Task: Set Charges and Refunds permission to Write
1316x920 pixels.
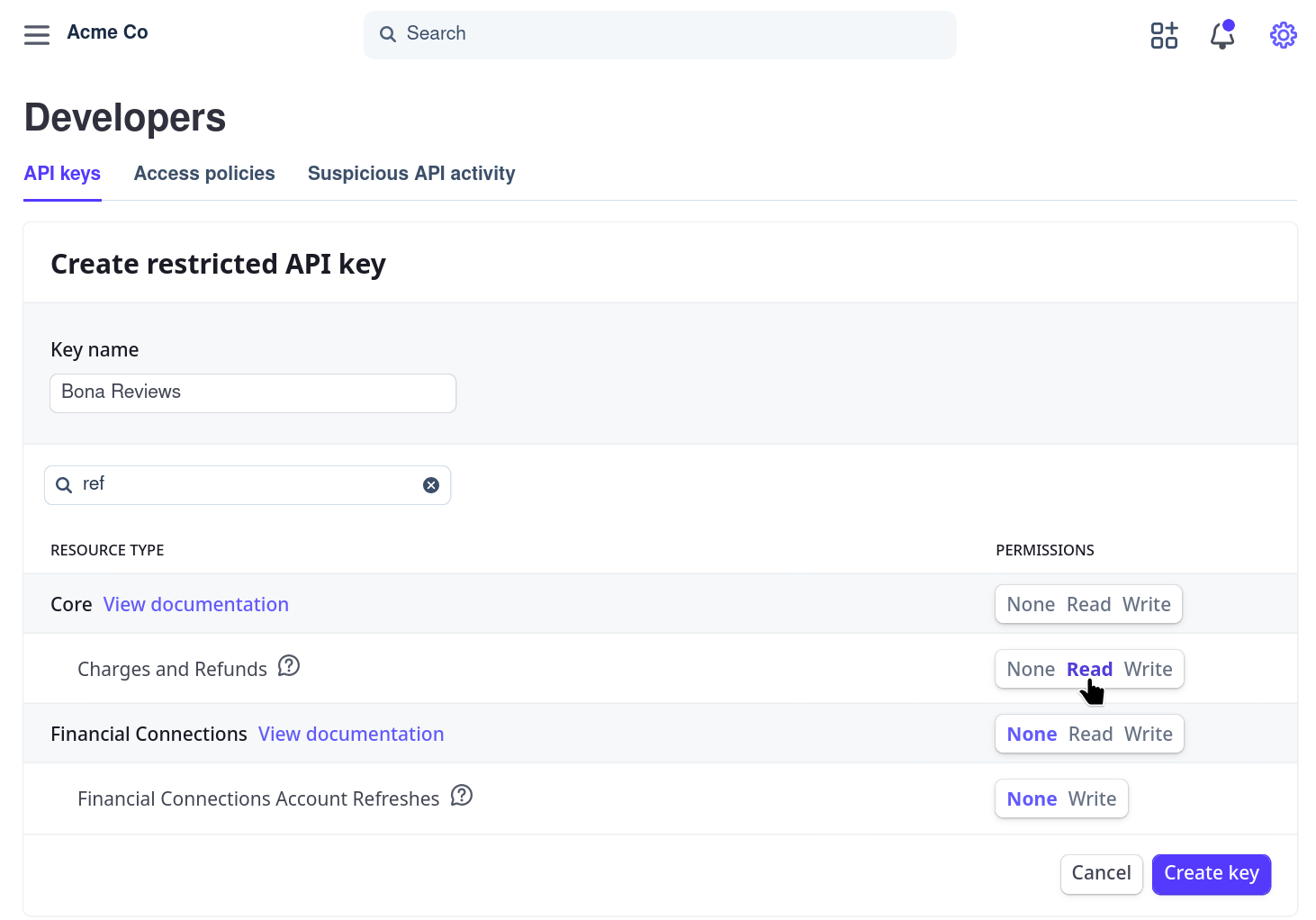Action: point(1149,669)
